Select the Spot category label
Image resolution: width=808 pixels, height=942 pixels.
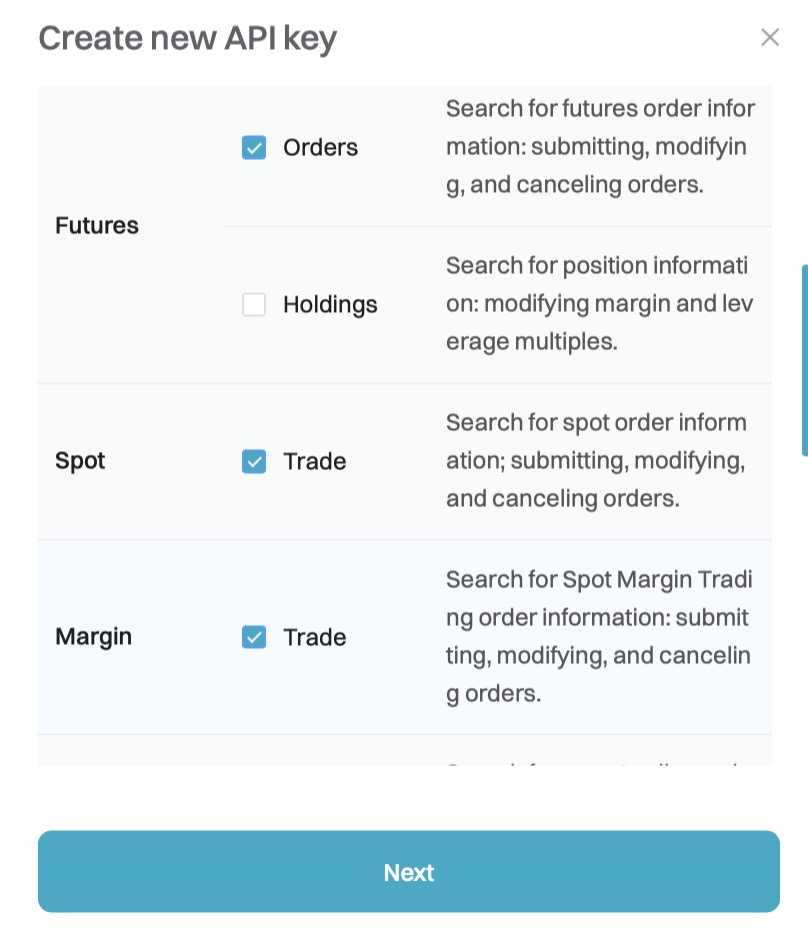80,462
